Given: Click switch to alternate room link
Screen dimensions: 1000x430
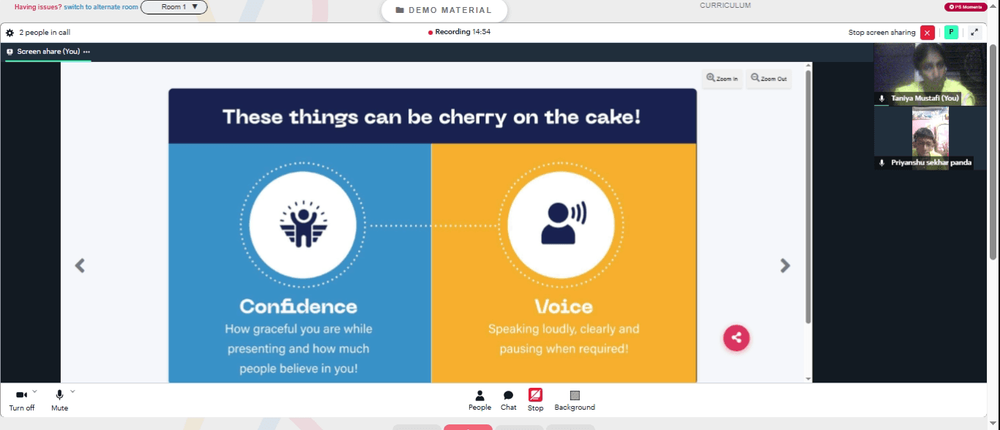Looking at the screenshot, I should click(101, 7).
